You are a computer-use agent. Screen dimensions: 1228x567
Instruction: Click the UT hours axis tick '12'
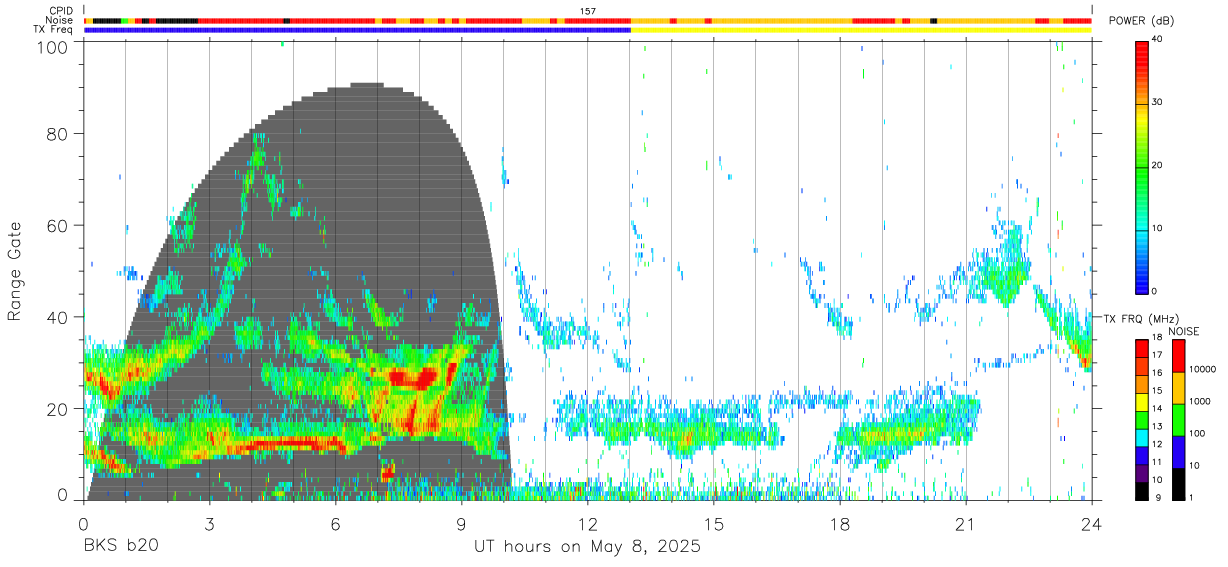coord(587,523)
